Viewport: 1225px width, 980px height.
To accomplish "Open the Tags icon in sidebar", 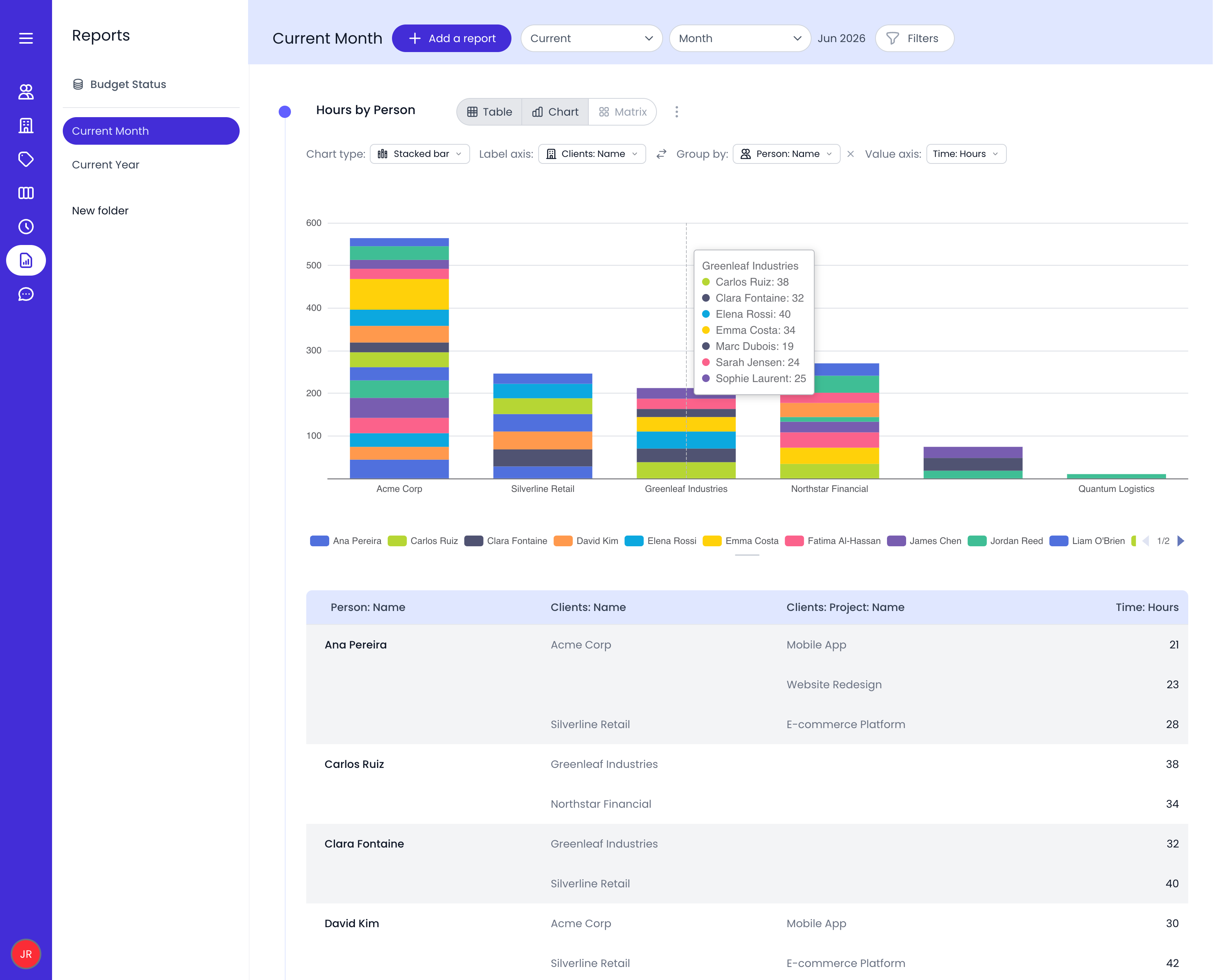I will tap(26, 159).
